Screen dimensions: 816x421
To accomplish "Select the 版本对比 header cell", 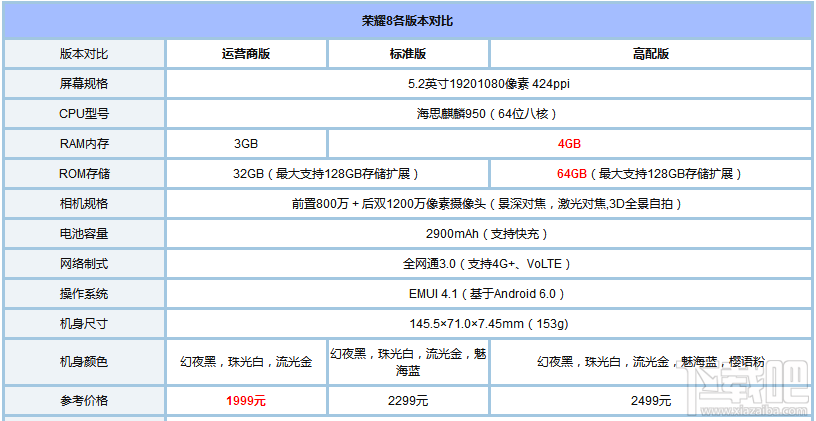I will [x=84, y=54].
